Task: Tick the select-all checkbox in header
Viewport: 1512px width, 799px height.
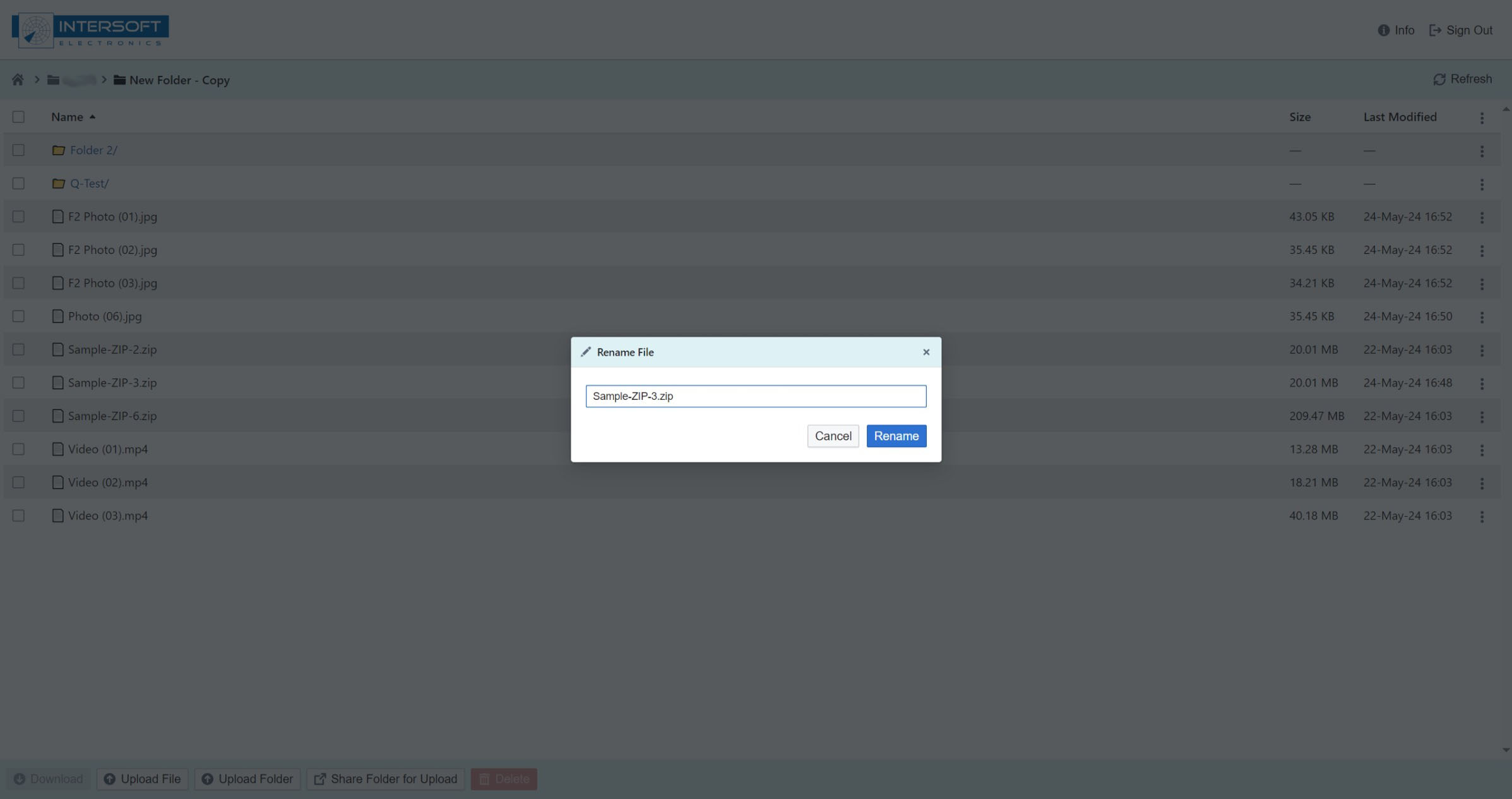Action: 18,117
